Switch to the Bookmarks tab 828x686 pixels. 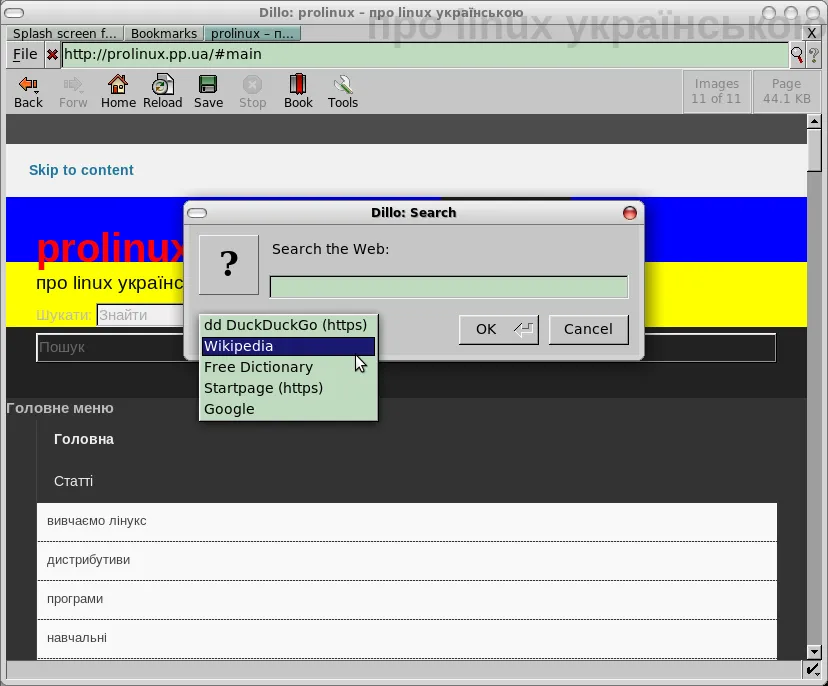[x=164, y=33]
